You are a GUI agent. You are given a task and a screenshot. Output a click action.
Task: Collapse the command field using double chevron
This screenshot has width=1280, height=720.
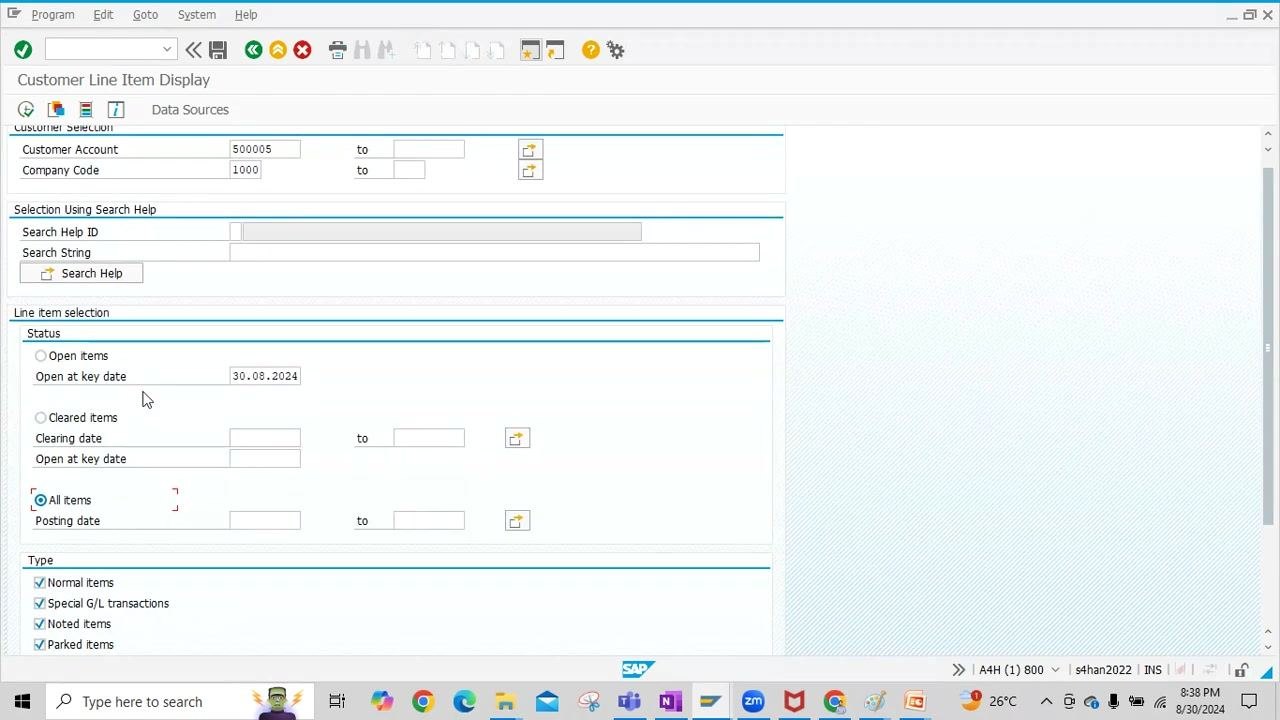(193, 50)
